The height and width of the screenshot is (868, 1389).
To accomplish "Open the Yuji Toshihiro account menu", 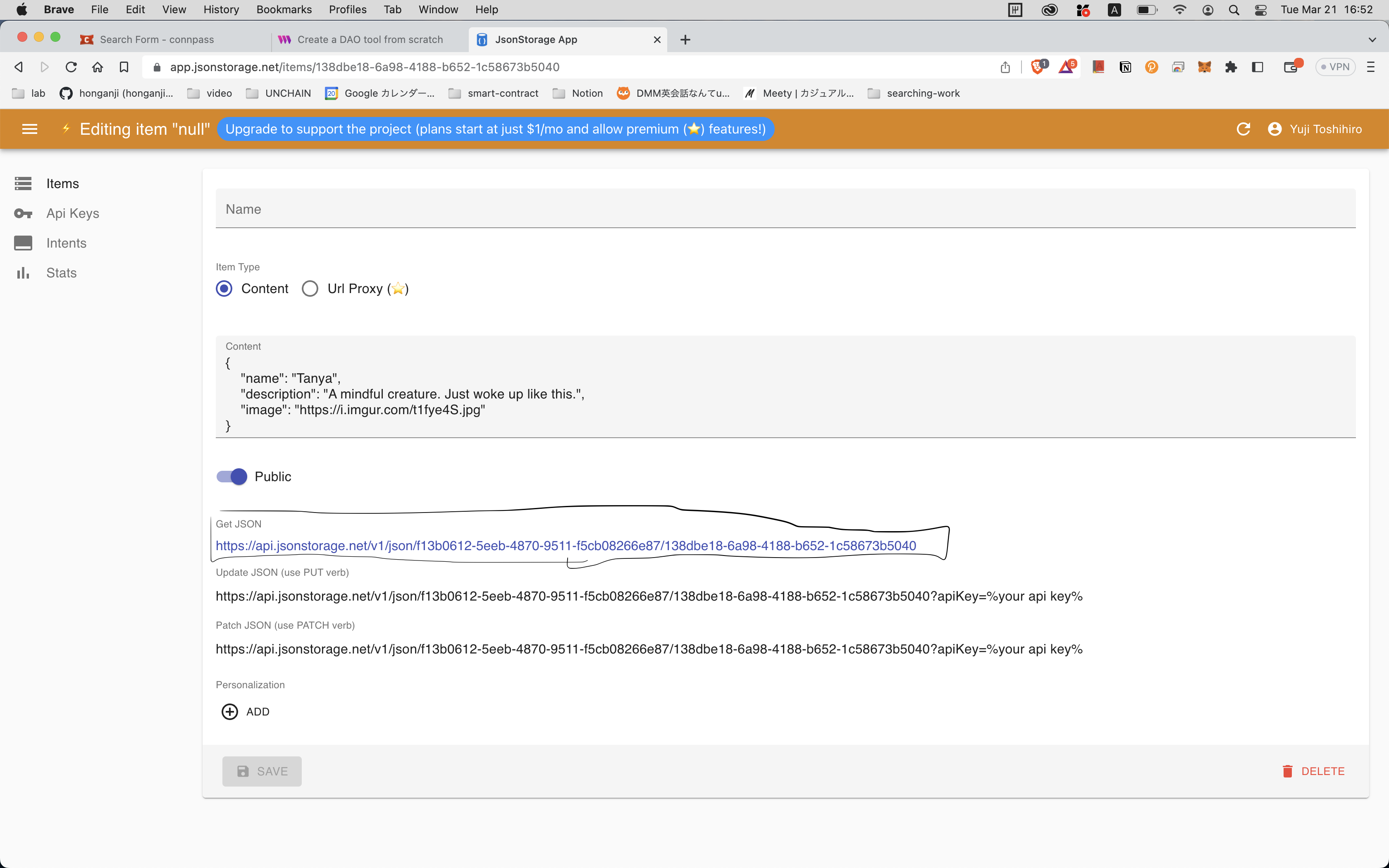I will (1315, 129).
